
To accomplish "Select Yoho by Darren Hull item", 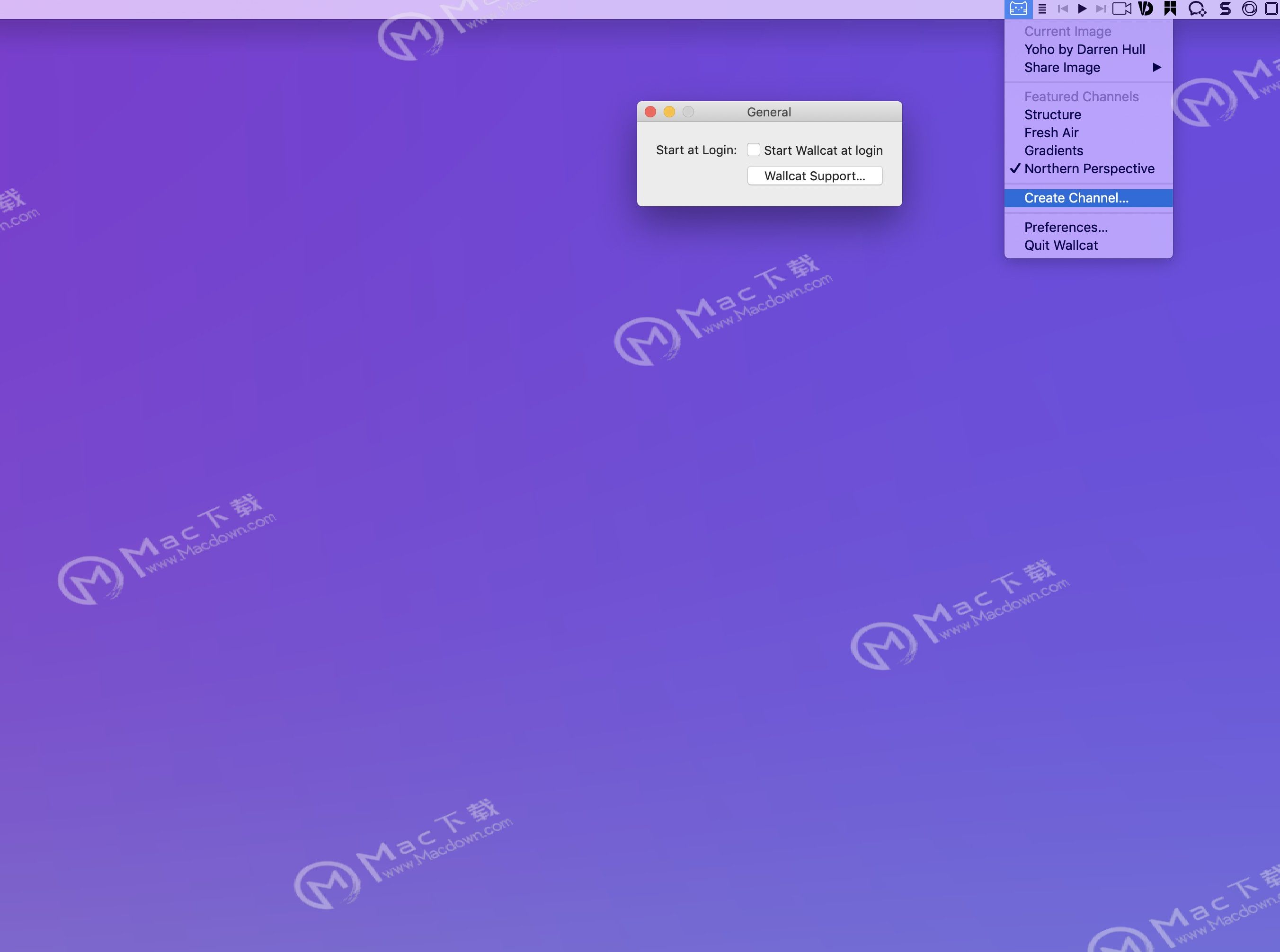I will coord(1089,50).
